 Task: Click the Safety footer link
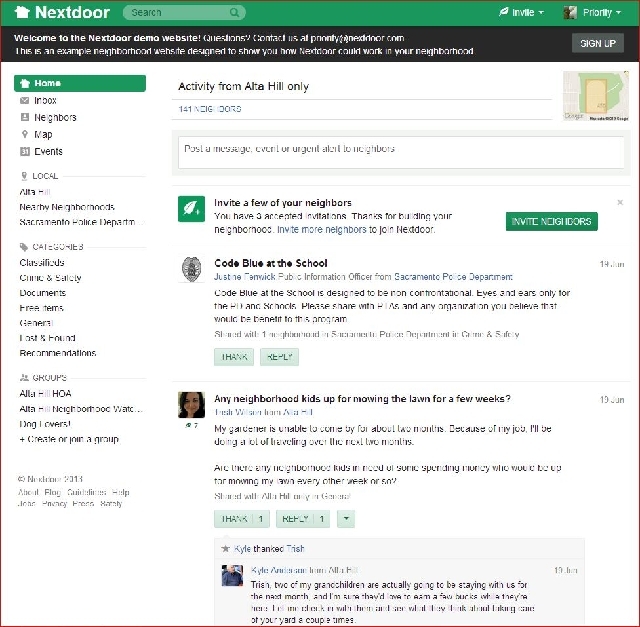click(111, 504)
